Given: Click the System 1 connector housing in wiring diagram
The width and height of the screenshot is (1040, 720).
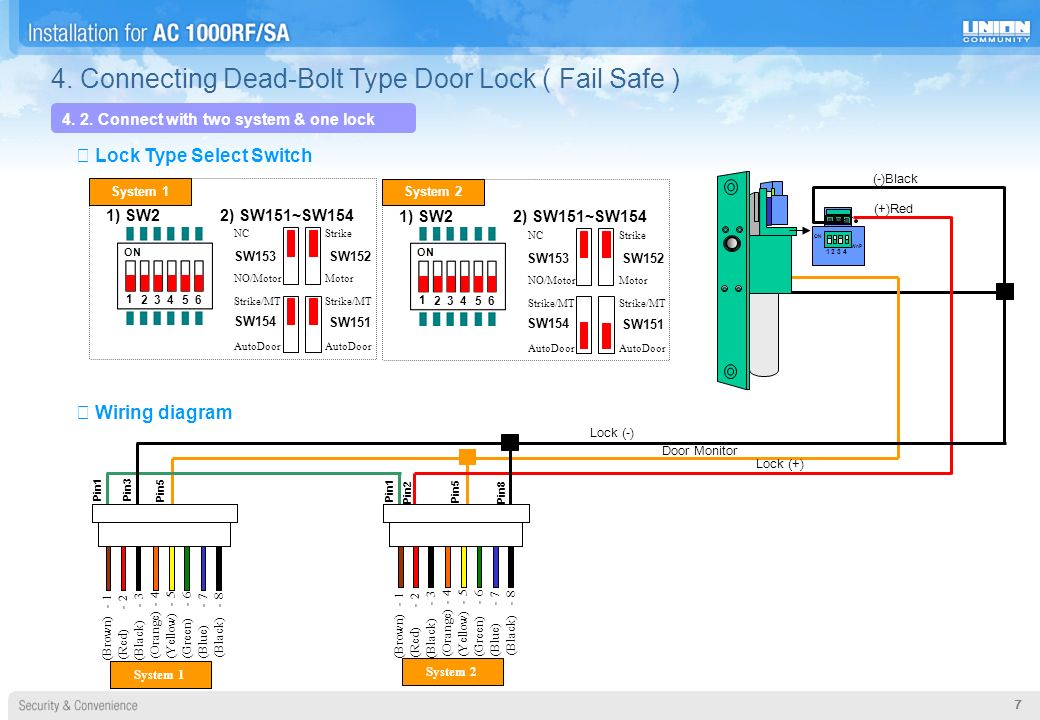Looking at the screenshot, I should 164,525.
